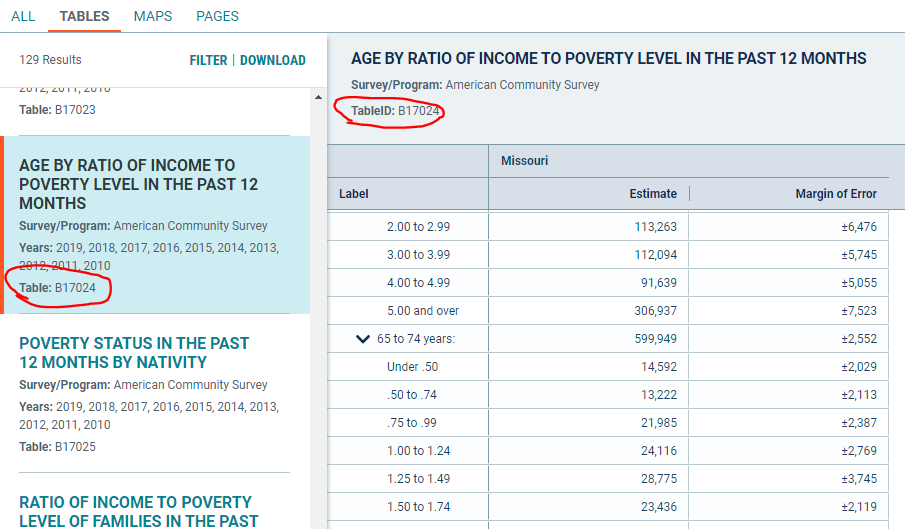Open the MAPS tab
Image resolution: width=905 pixels, height=529 pixels.
point(153,16)
